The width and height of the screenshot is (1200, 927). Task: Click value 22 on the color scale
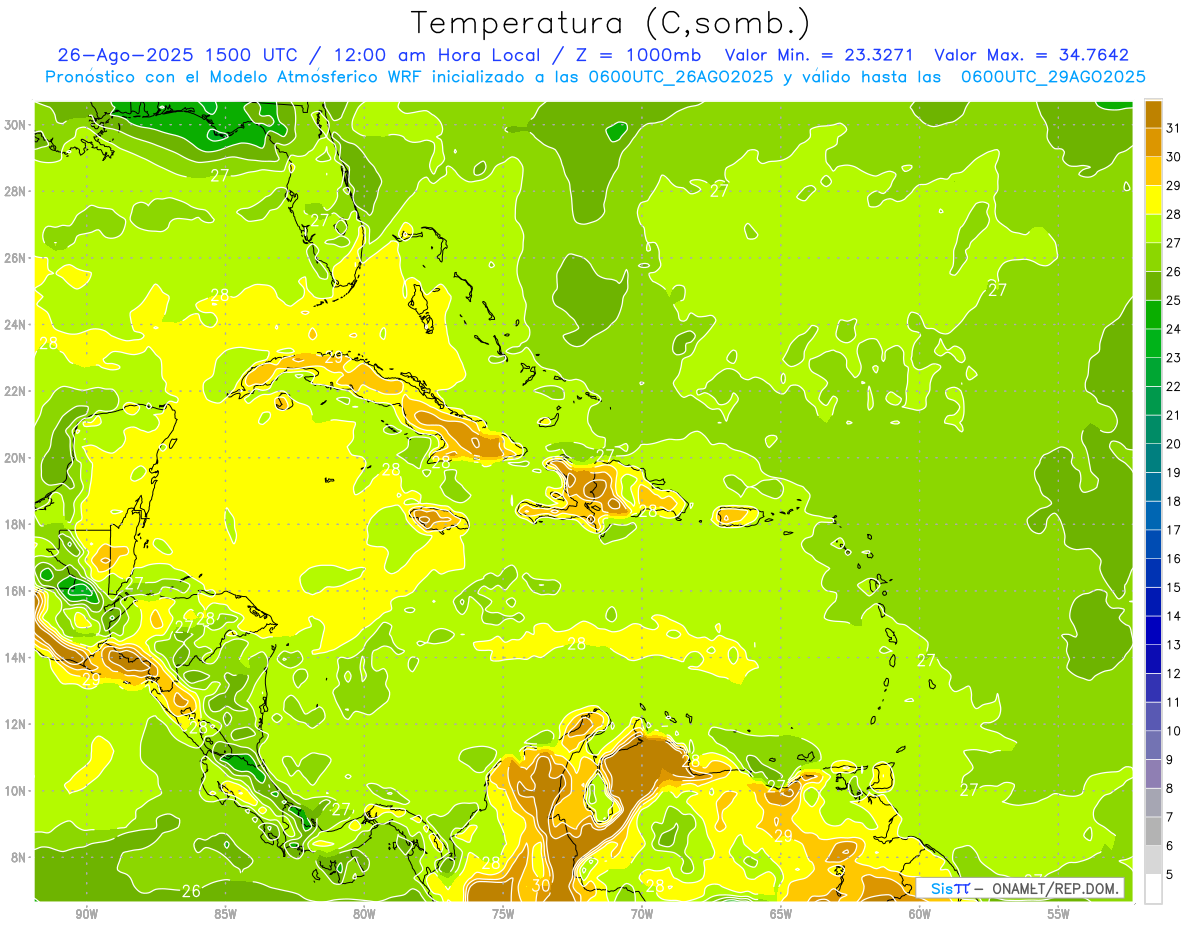coord(1173,387)
